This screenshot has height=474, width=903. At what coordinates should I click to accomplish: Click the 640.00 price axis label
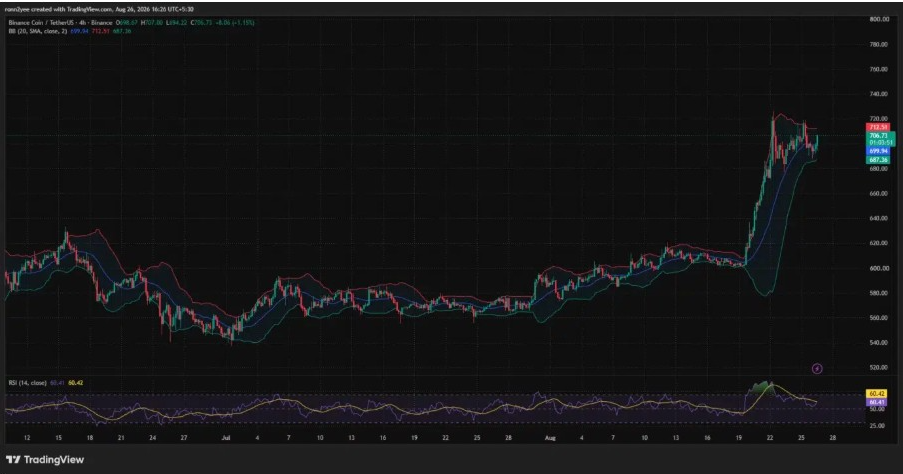coord(879,218)
